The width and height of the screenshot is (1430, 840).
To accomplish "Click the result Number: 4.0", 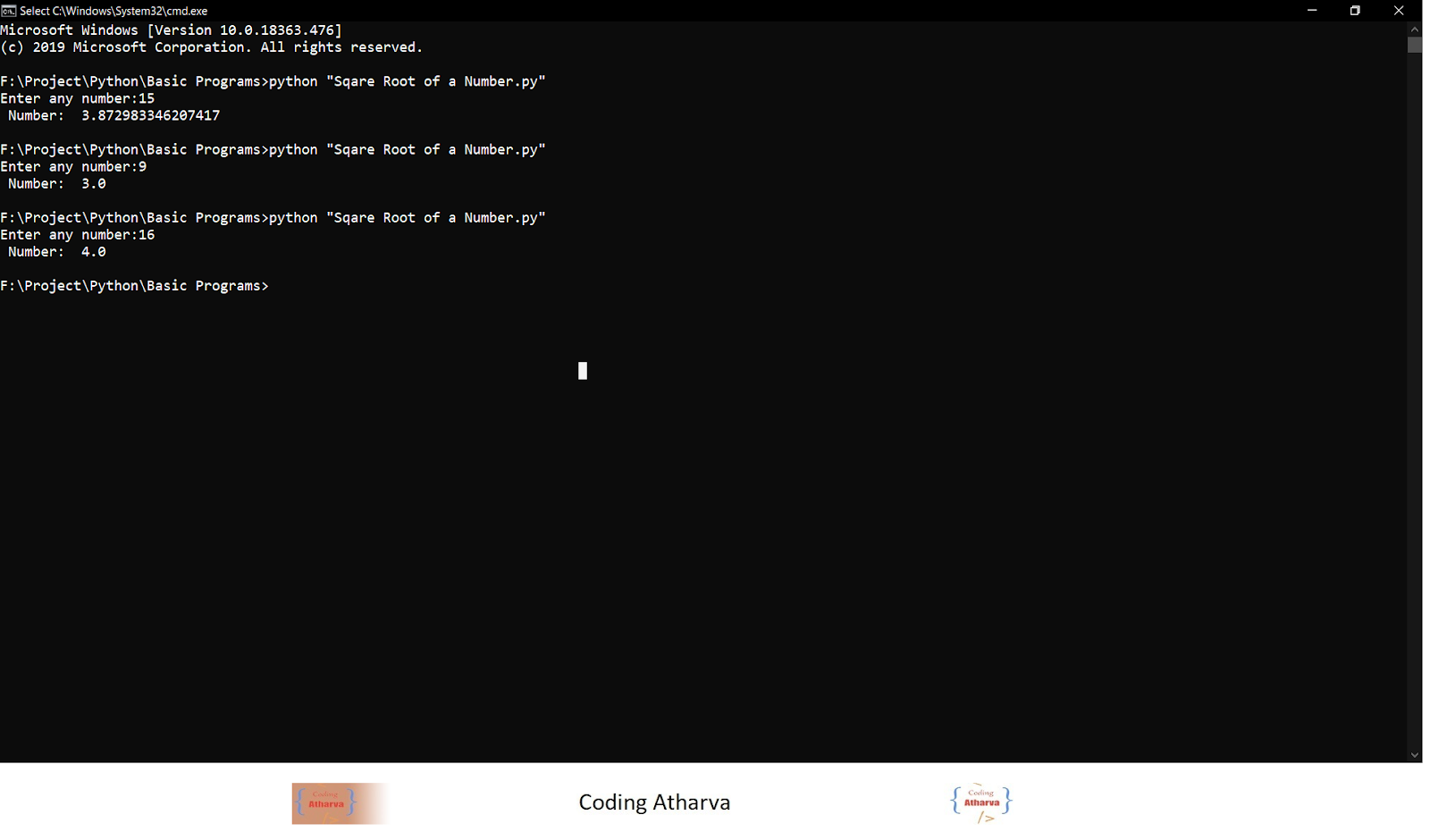I will pos(54,251).
